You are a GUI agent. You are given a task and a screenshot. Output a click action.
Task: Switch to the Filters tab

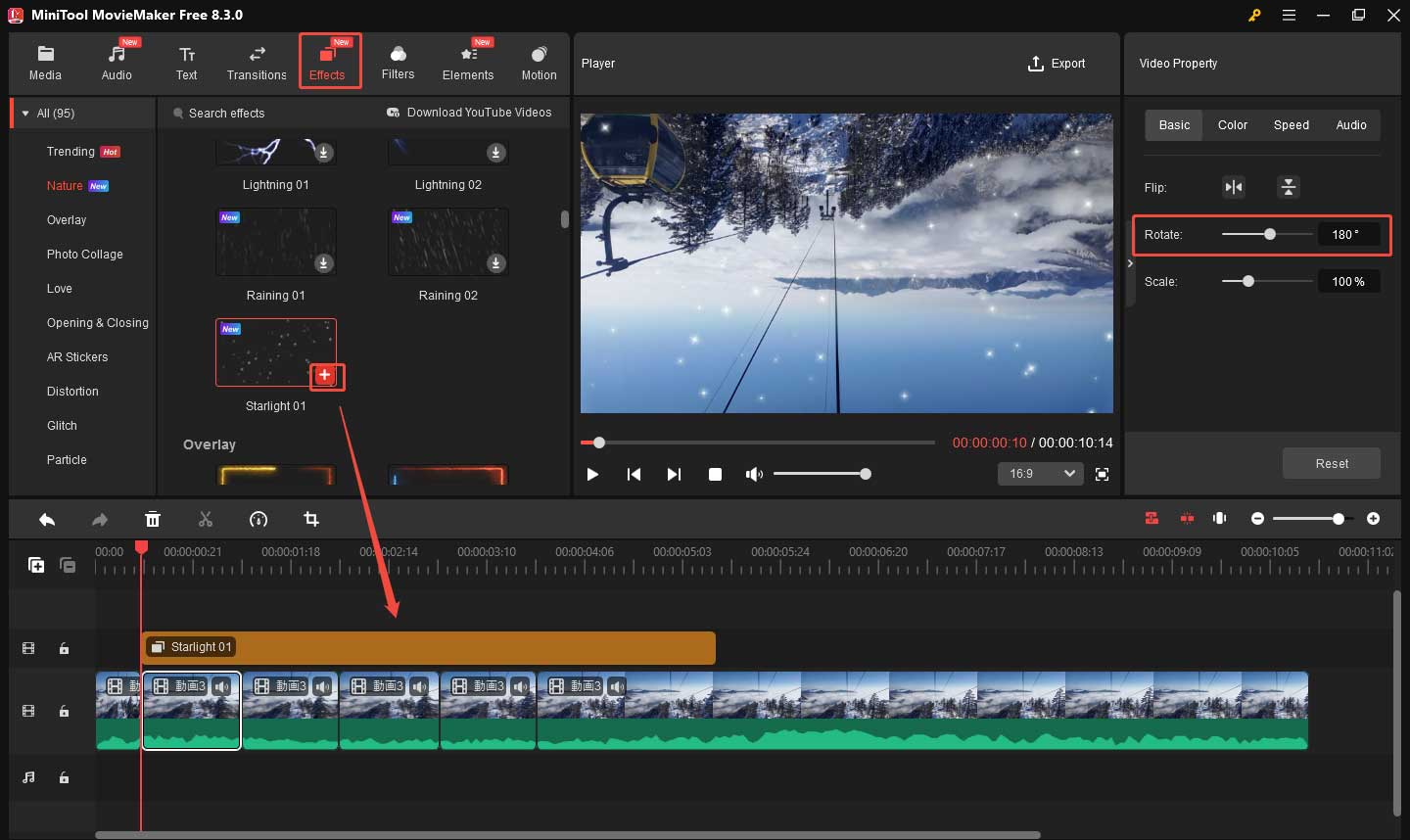coord(398,63)
